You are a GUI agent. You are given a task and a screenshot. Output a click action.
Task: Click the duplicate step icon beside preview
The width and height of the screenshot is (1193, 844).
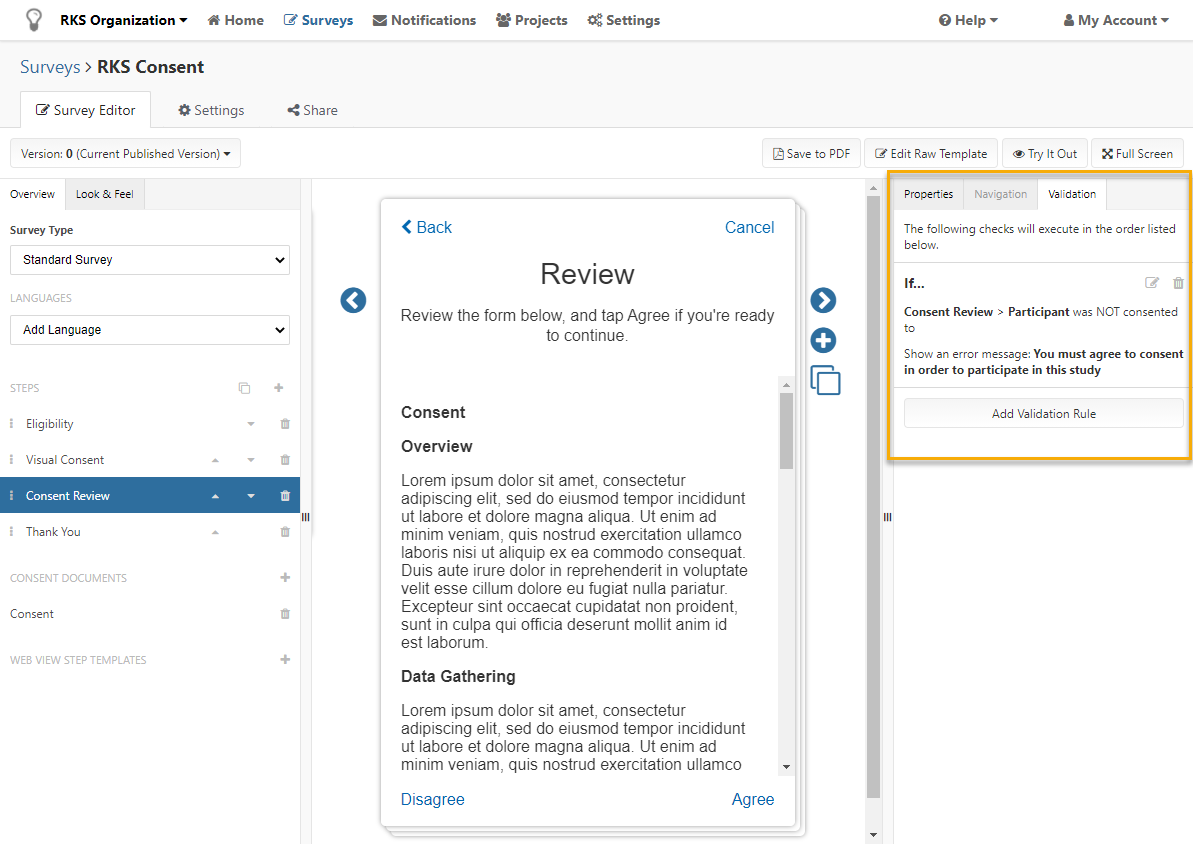[x=825, y=380]
